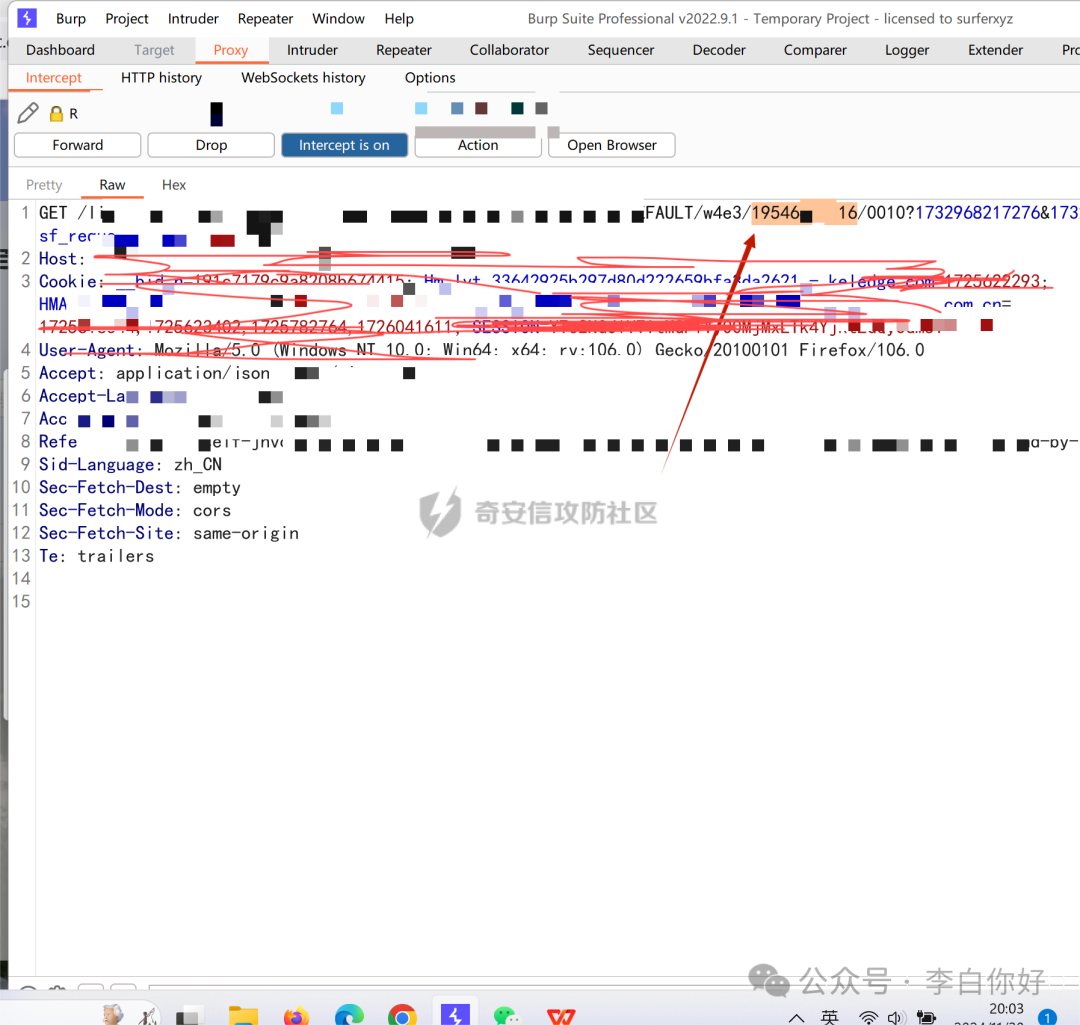The width and height of the screenshot is (1080, 1025).
Task: Switch to the Target tab
Action: point(154,50)
